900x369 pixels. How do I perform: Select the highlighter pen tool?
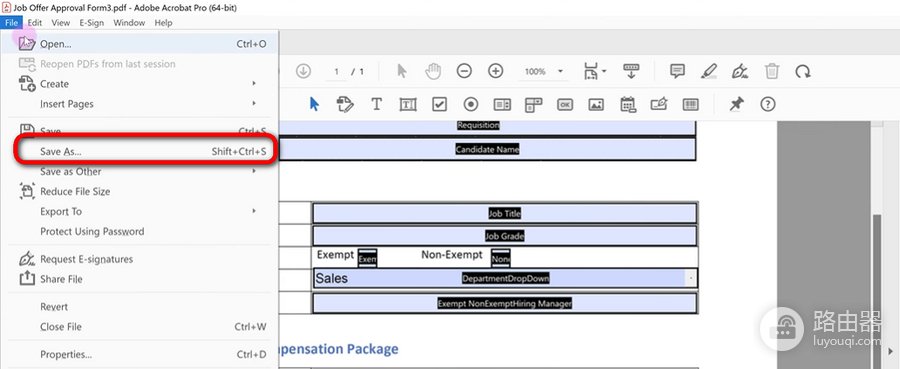pos(709,71)
